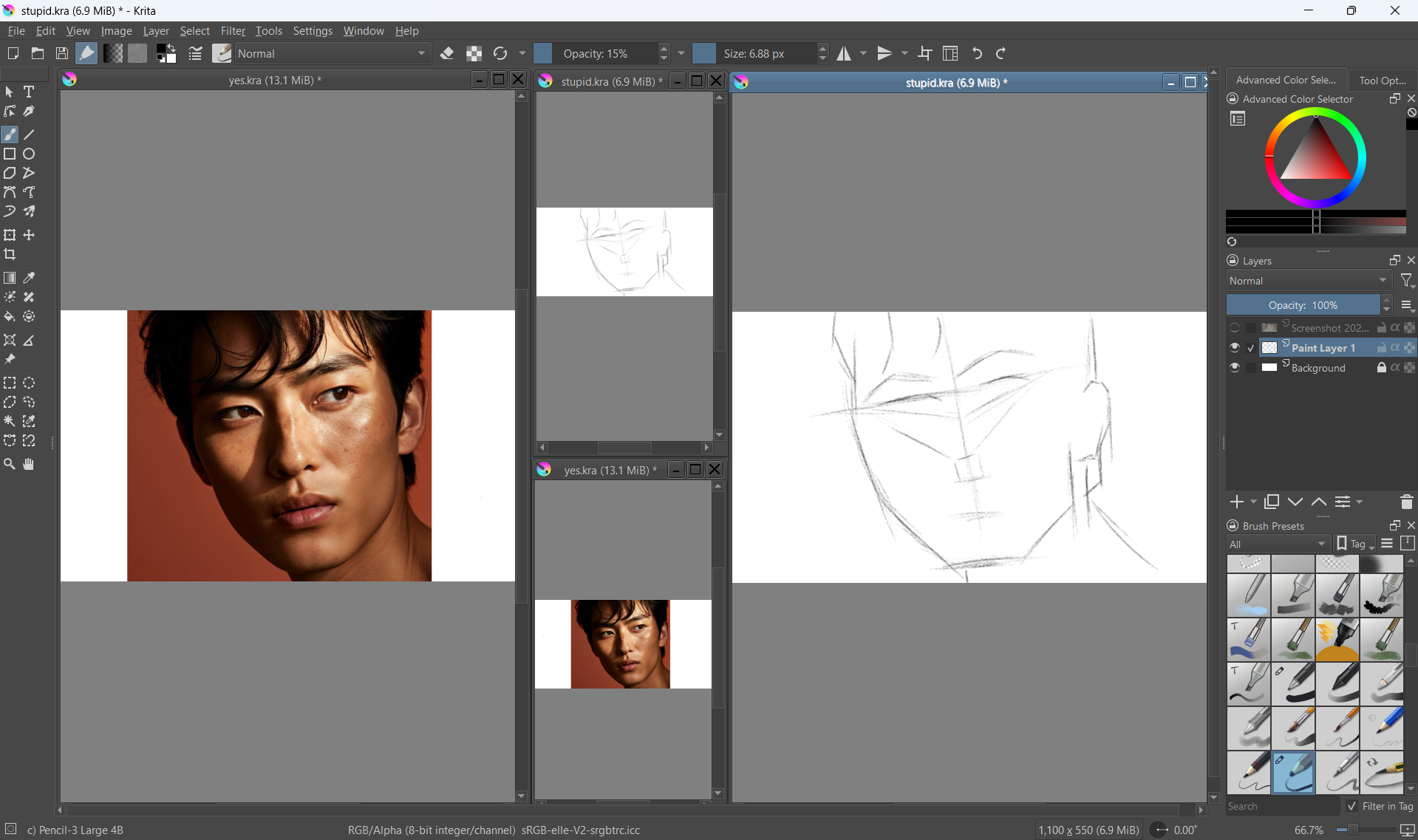Open the brush preset tag filter dropdown

pos(1278,544)
